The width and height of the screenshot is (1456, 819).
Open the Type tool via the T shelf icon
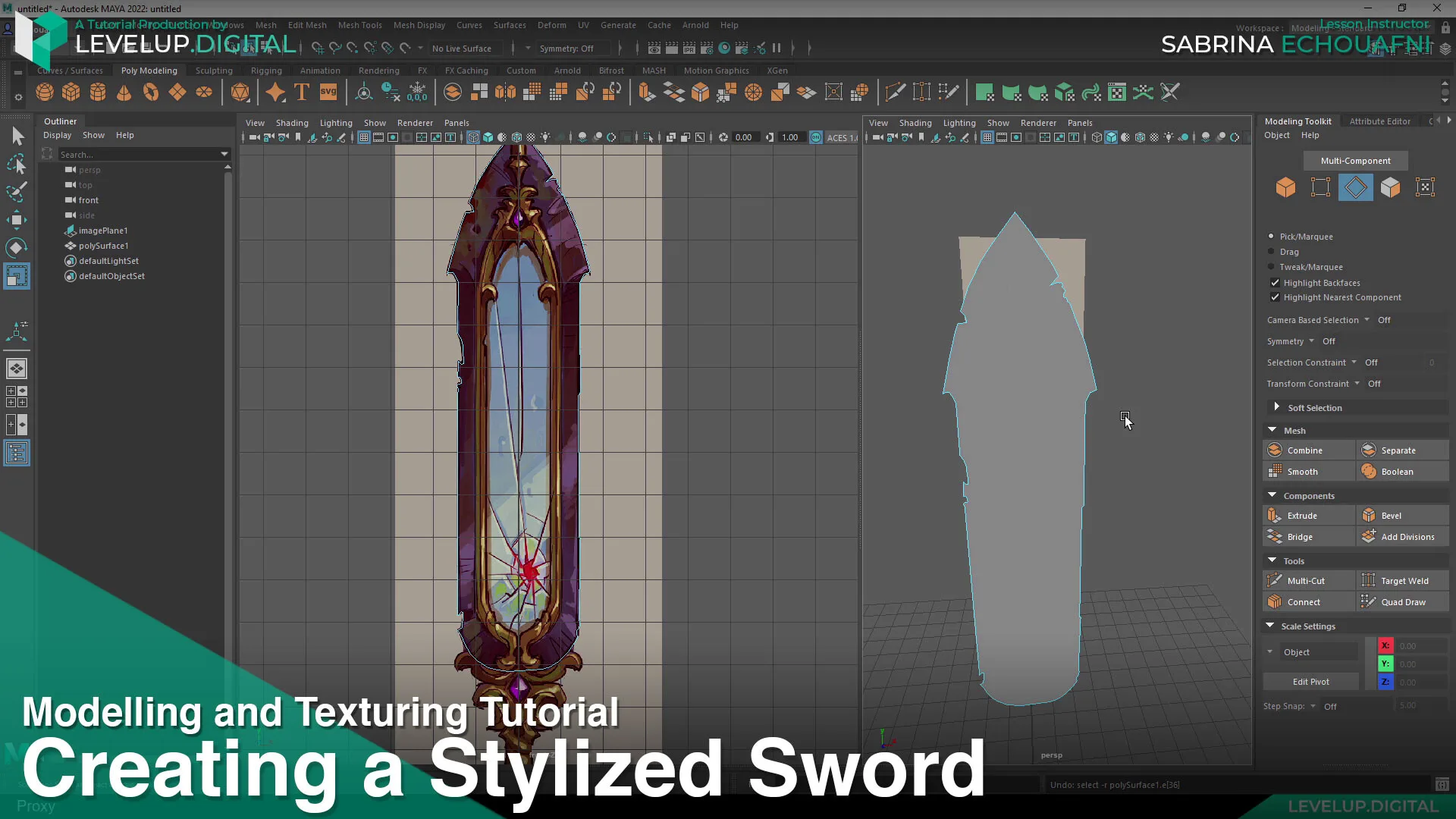click(x=301, y=92)
